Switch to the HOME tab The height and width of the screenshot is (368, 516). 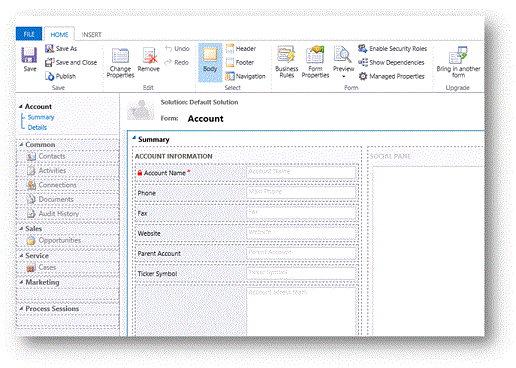pos(59,34)
